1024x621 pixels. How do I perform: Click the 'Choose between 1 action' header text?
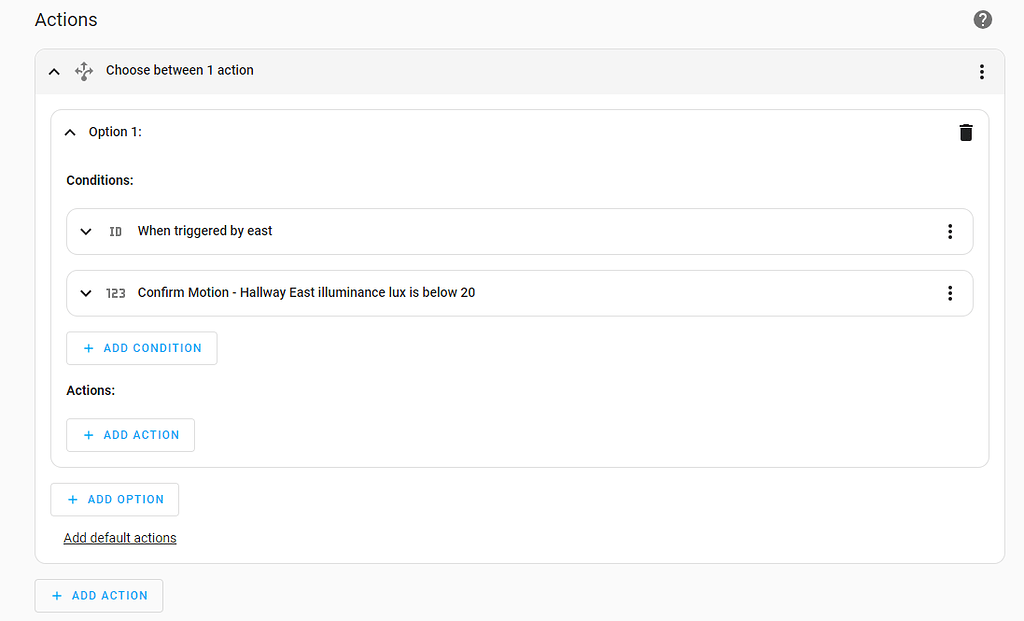180,71
